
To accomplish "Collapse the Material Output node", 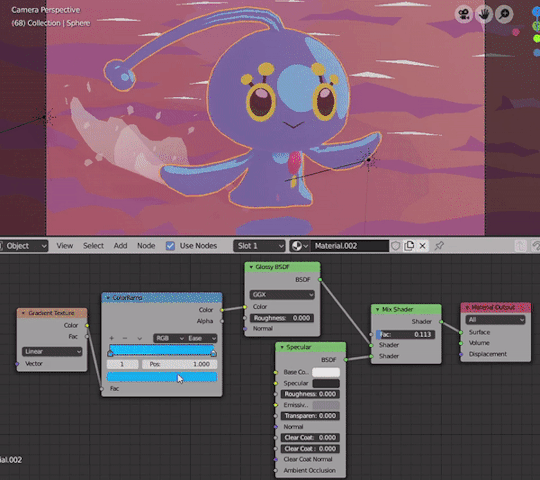I will pyautogui.click(x=467, y=307).
